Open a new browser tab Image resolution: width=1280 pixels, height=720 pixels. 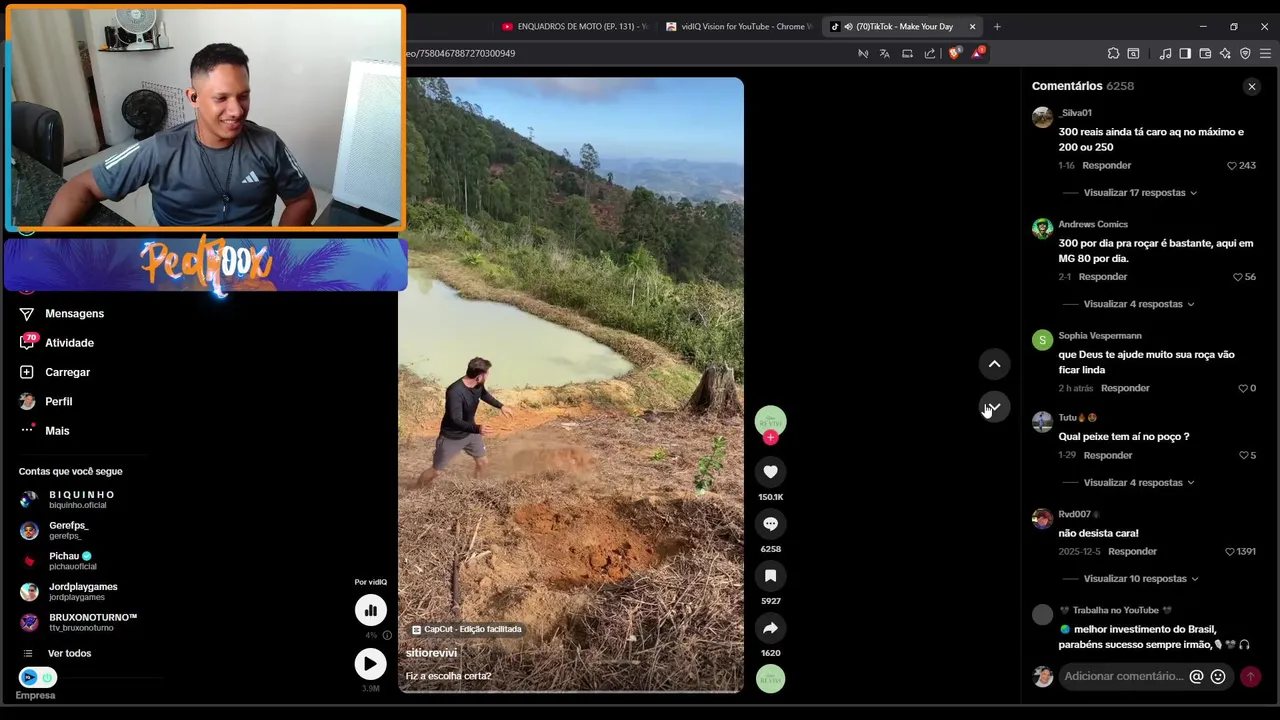tap(997, 27)
